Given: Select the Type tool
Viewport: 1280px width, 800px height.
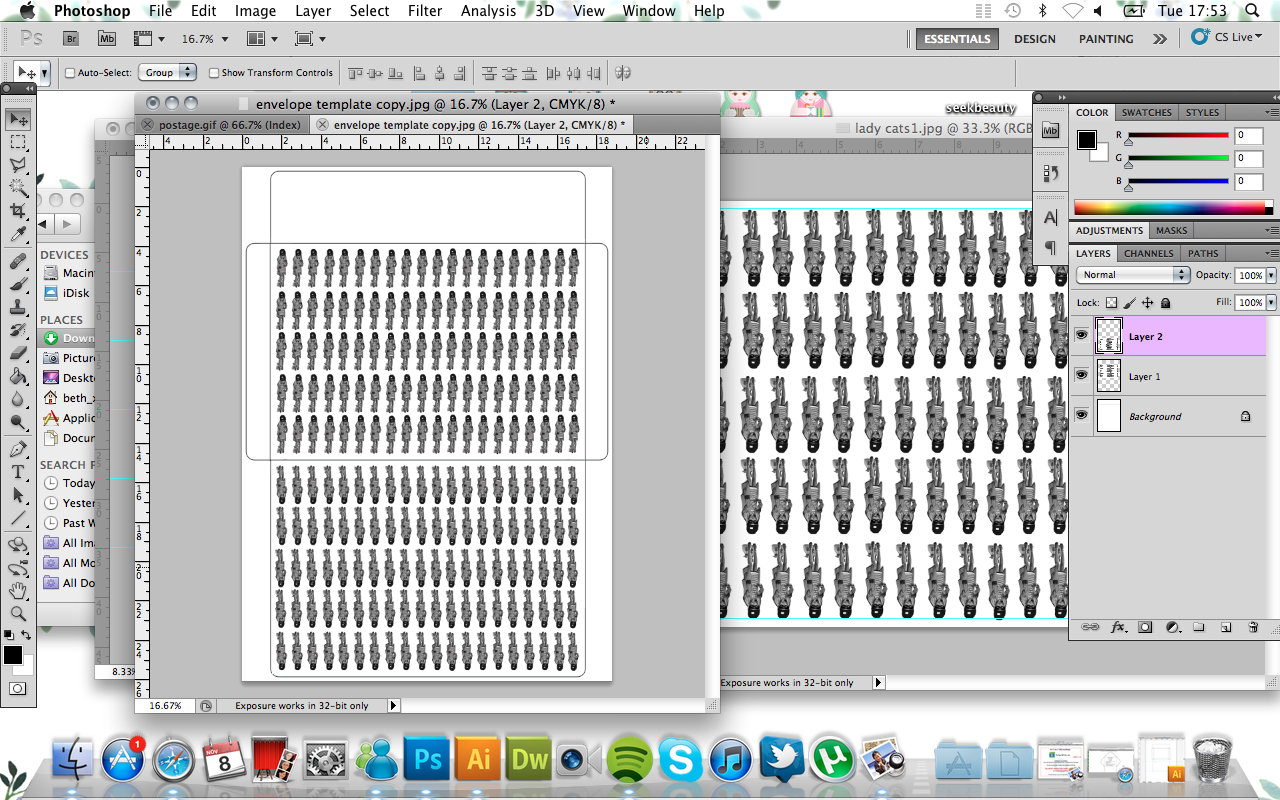Looking at the screenshot, I should [x=18, y=472].
